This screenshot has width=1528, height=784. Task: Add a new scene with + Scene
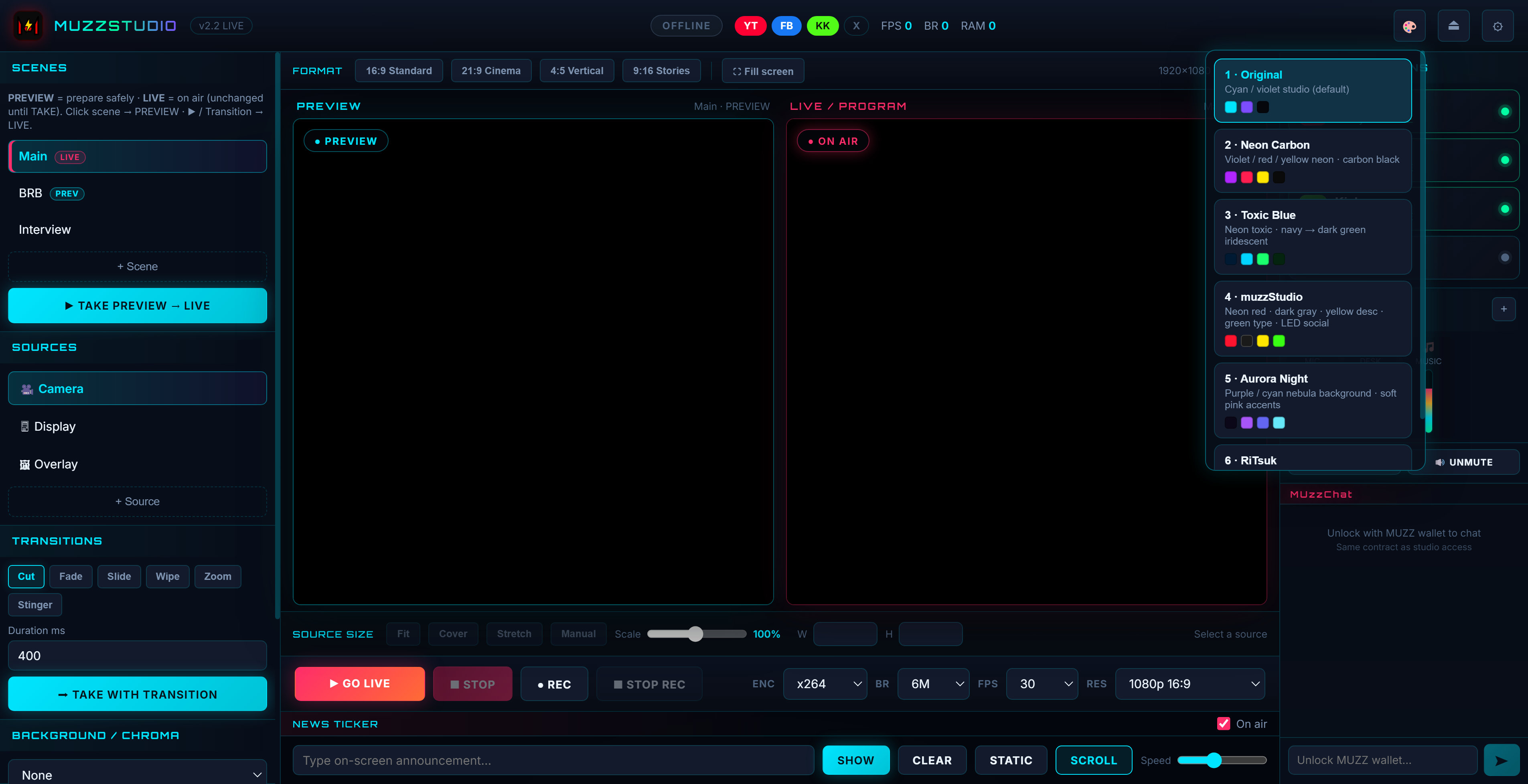[x=138, y=266]
